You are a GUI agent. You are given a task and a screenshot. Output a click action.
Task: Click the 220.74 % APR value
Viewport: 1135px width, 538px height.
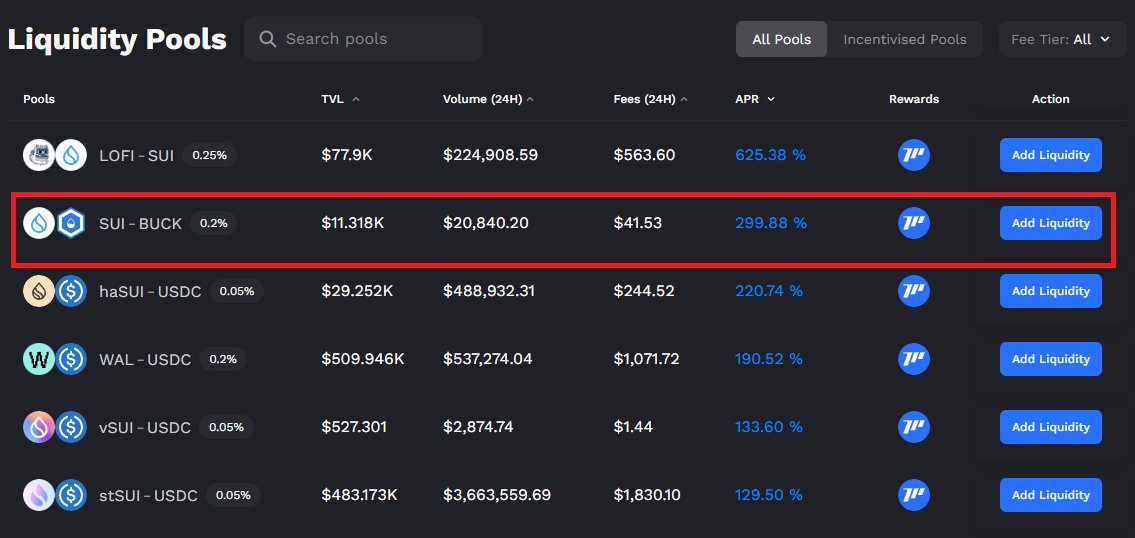point(769,291)
